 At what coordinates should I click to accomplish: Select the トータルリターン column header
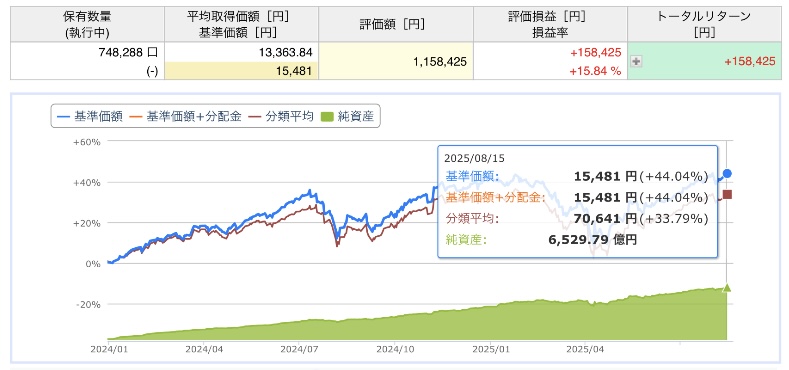point(704,24)
